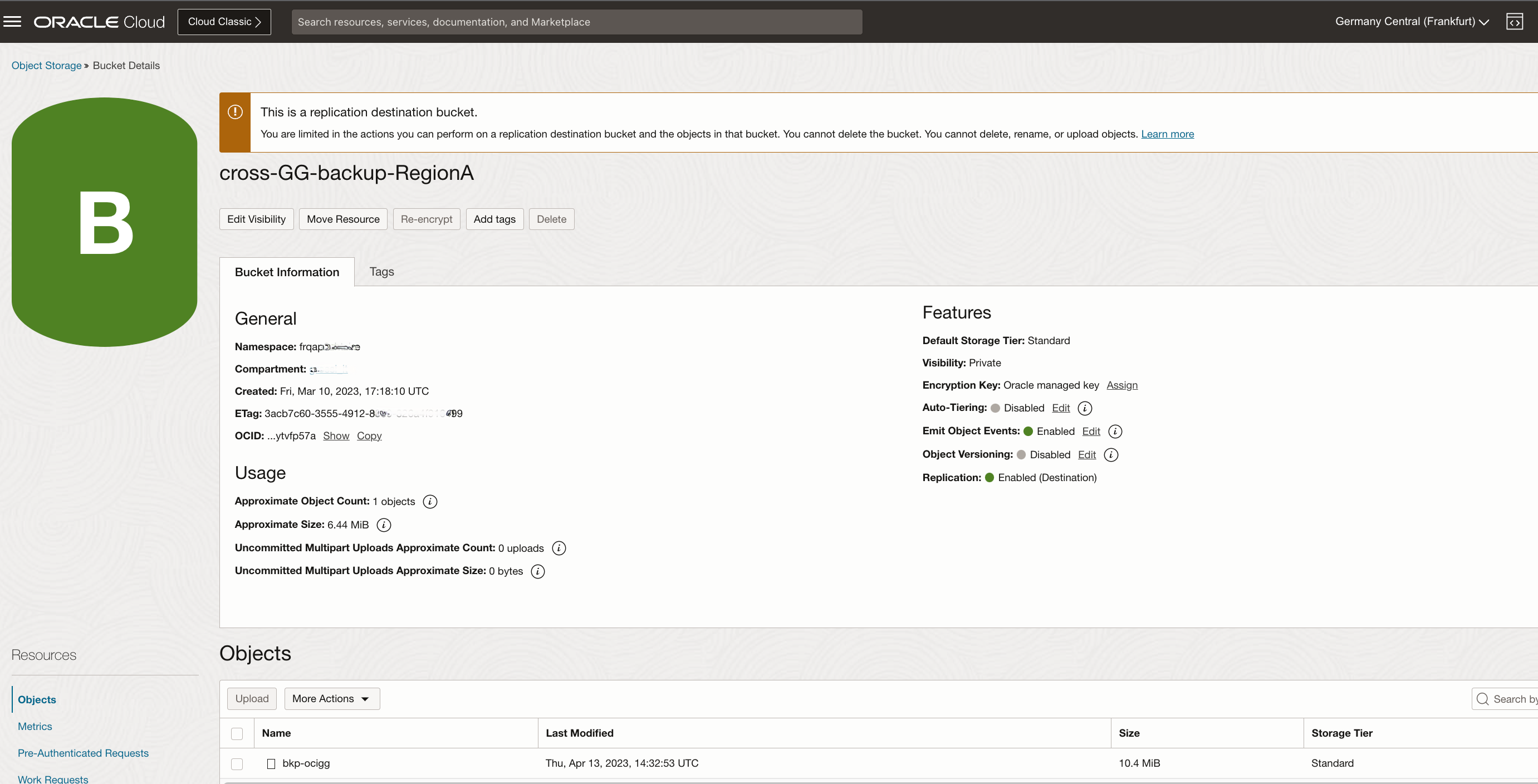Click the search magnifier icon in Objects
Viewport: 1538px width, 784px height.
point(1482,699)
